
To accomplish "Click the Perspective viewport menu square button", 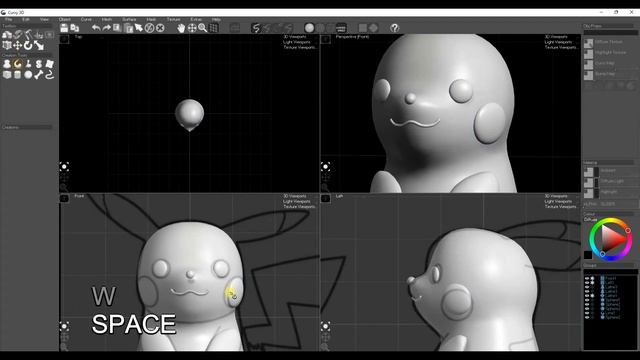I will pos(325,39).
